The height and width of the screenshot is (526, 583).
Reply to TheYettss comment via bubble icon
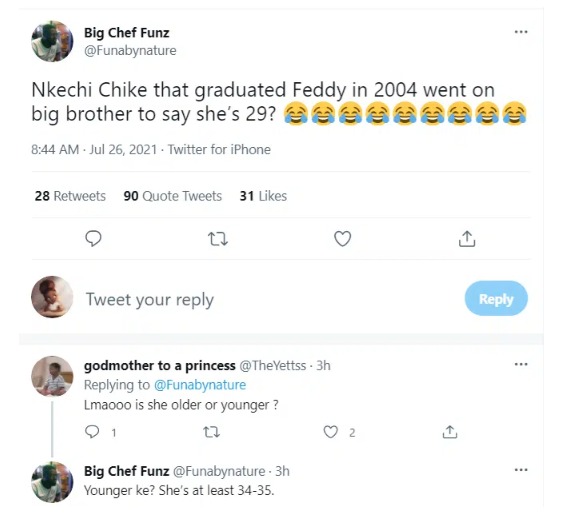(92, 432)
